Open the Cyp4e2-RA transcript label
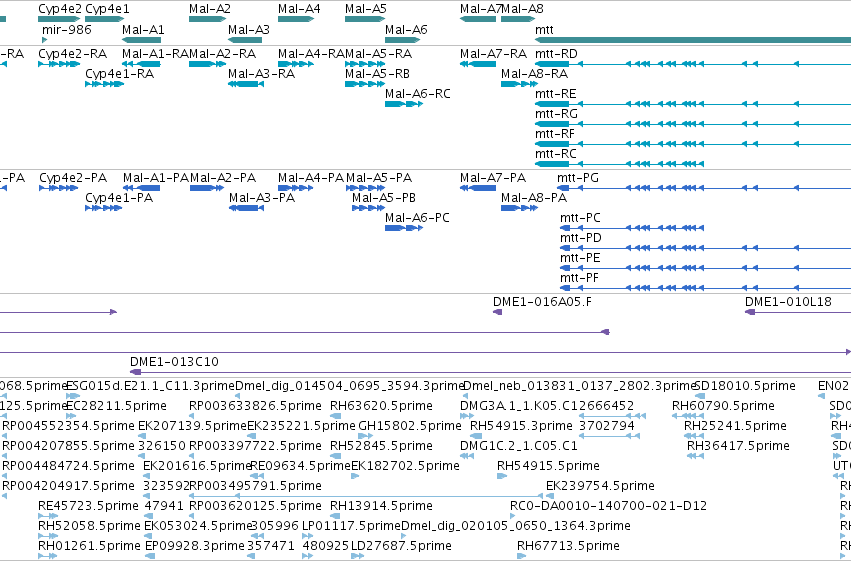The image size is (851, 561). [x=73, y=54]
